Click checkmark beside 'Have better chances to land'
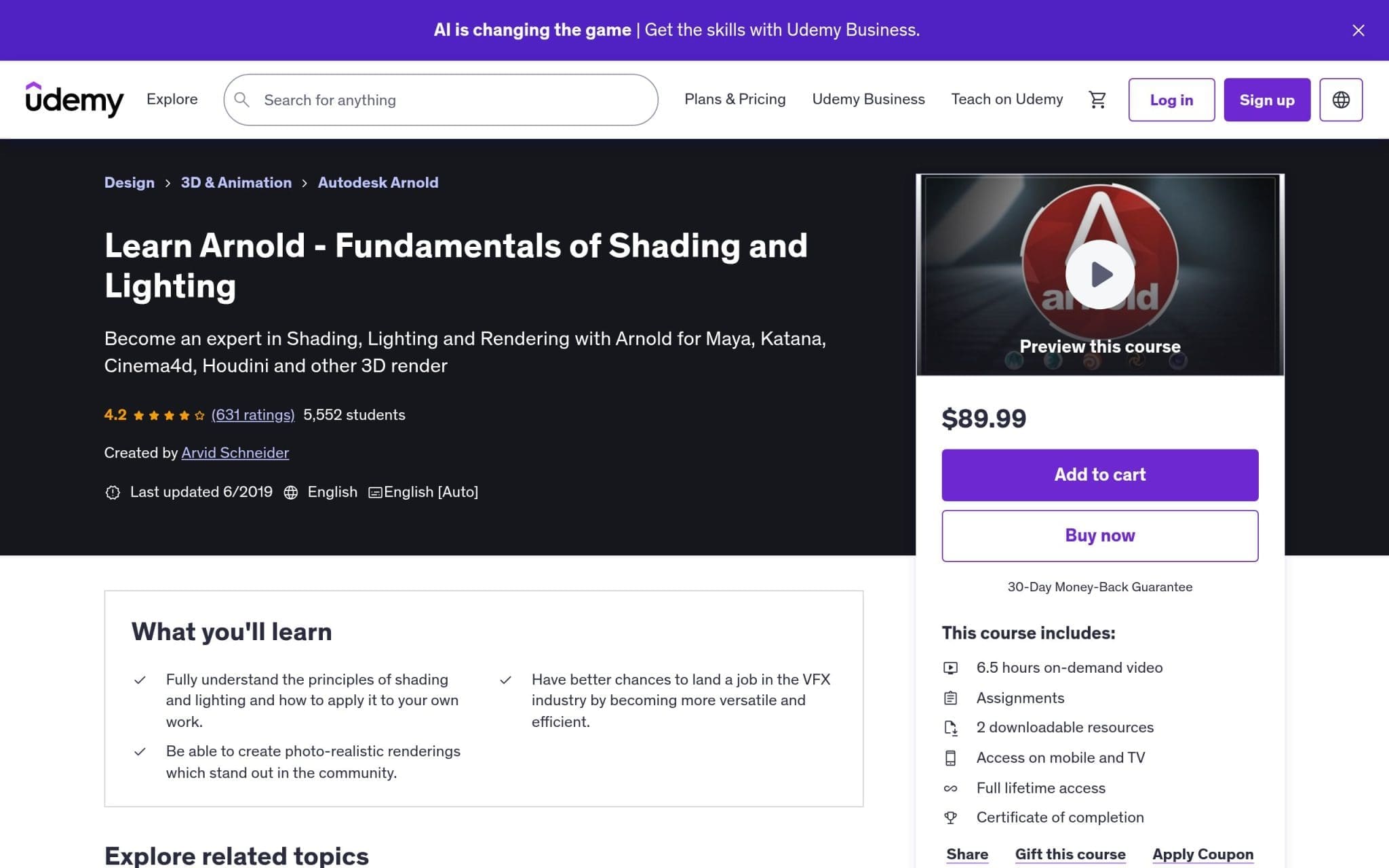 coord(505,680)
